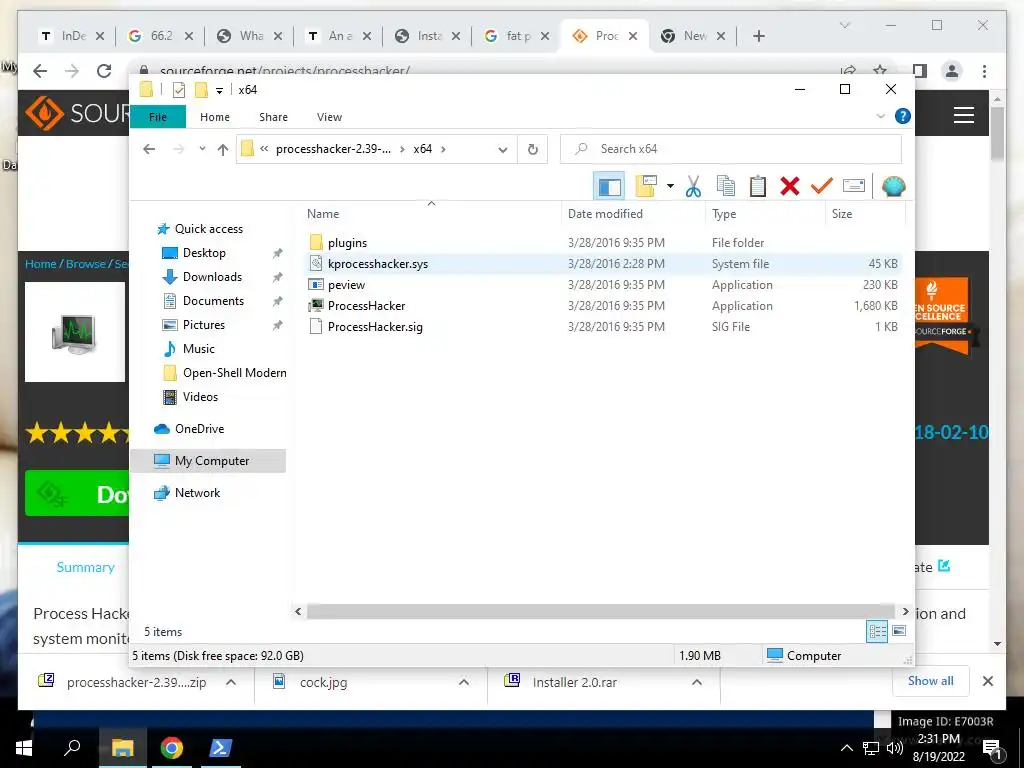Open the Home ribbon tab
Screen dimensions: 1024x768
(x=215, y=117)
